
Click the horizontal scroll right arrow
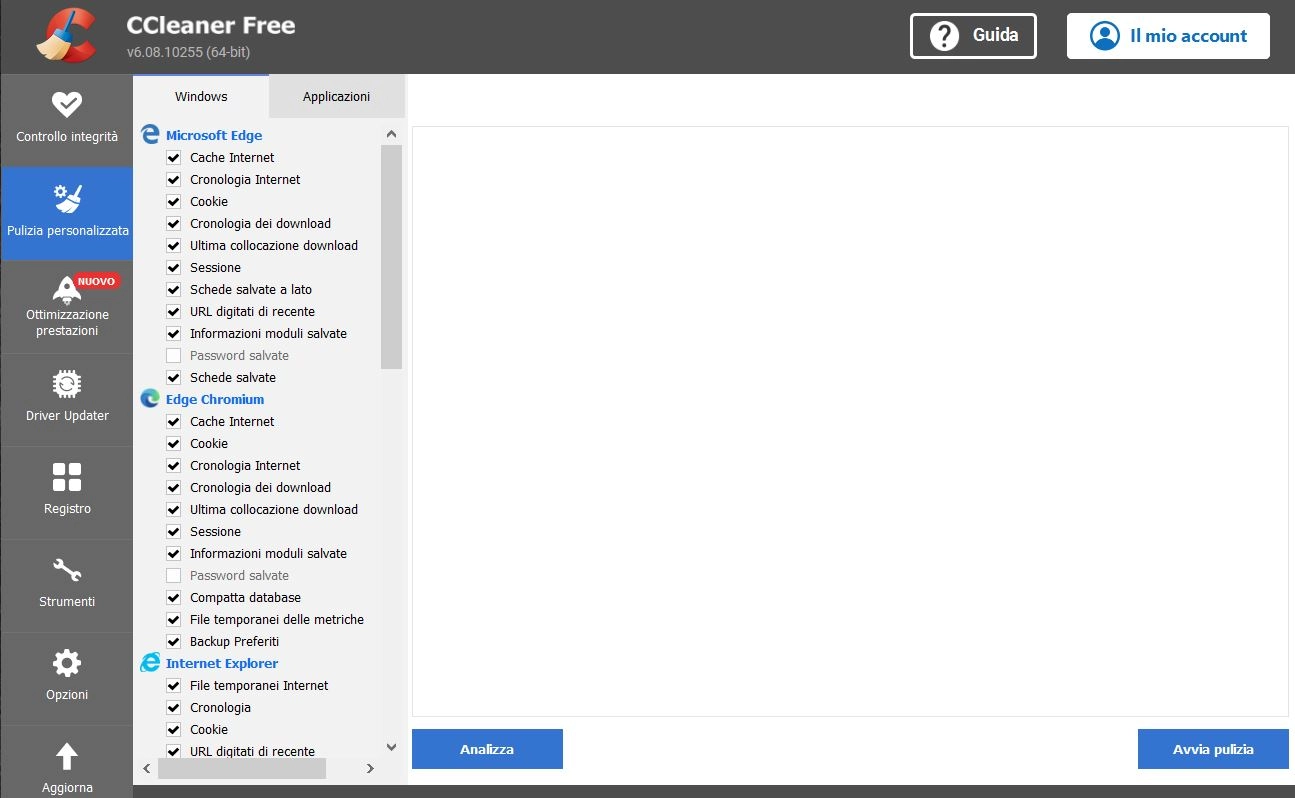point(370,768)
